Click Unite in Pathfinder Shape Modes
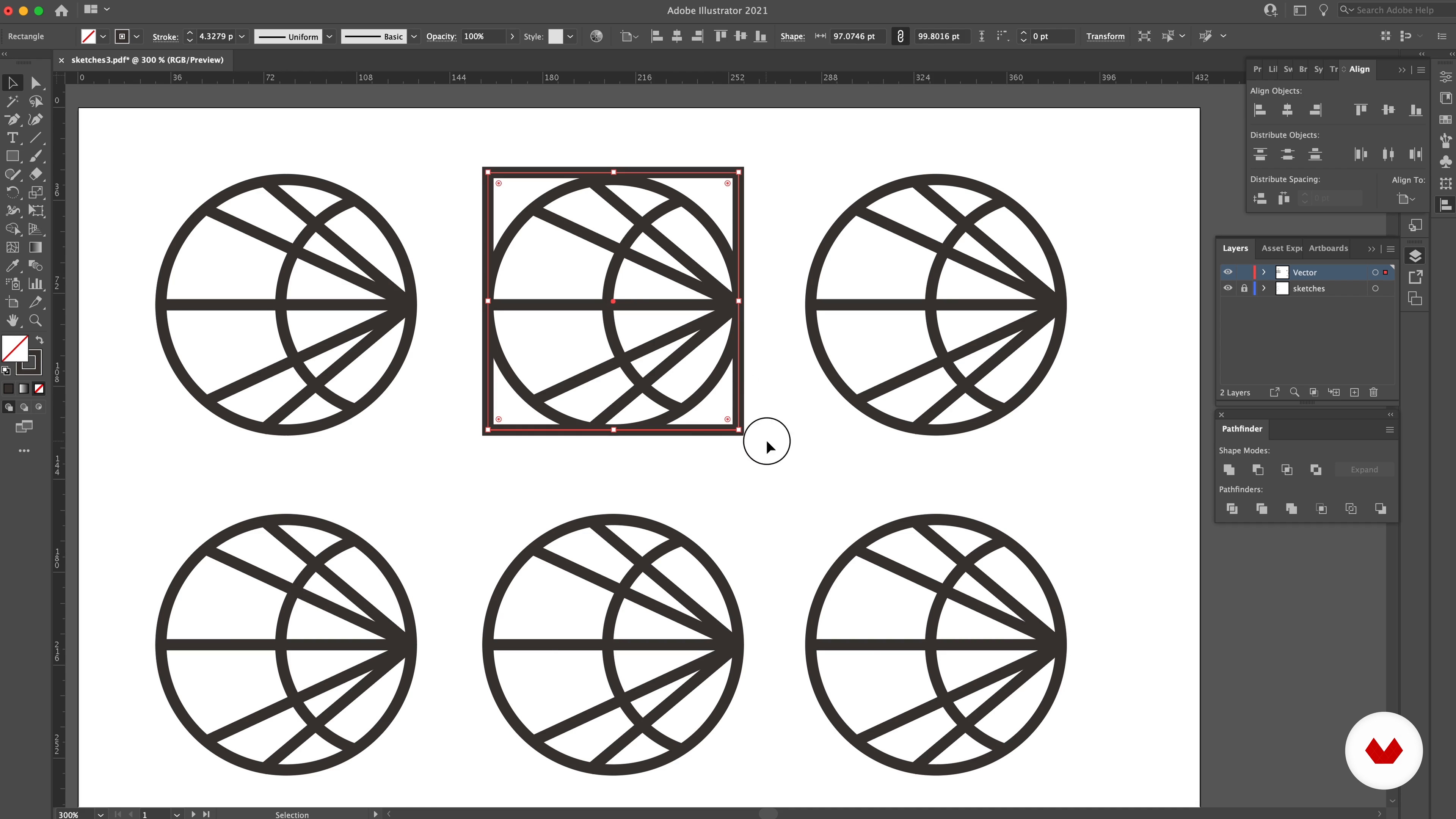1456x819 pixels. click(1229, 470)
